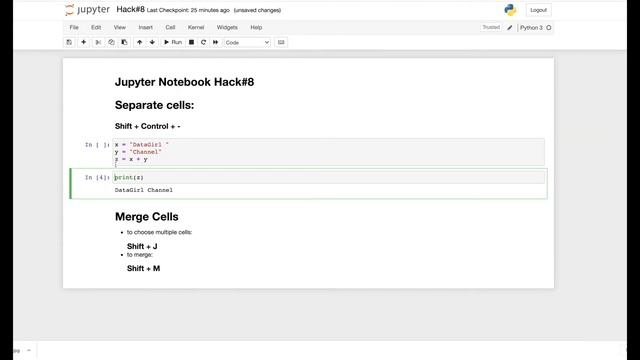The image size is (640, 360).
Task: Click the Shift + M shortcut text
Action: click(143, 269)
